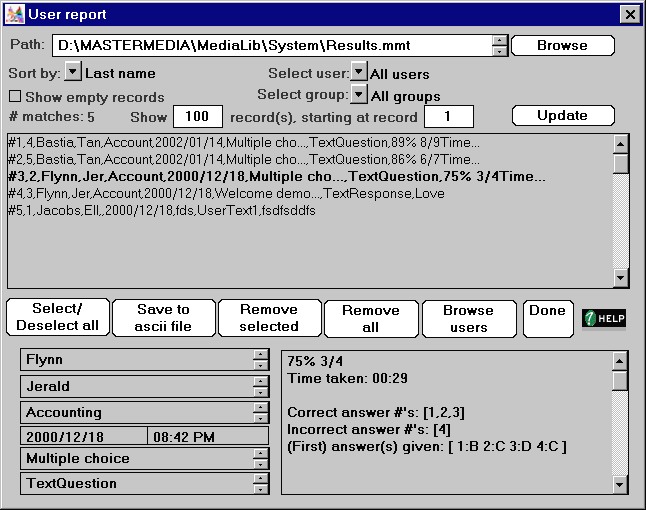Click the Jerald first name field
This screenshot has height=510, width=646.
pyautogui.click(x=138, y=386)
